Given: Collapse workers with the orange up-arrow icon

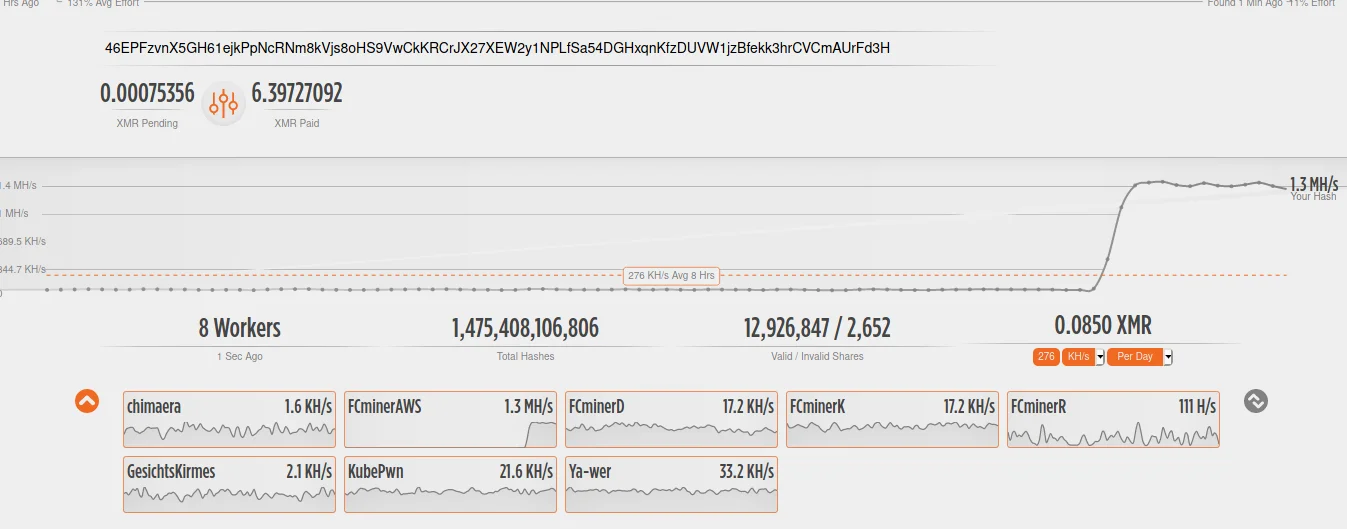Looking at the screenshot, I should pos(88,401).
